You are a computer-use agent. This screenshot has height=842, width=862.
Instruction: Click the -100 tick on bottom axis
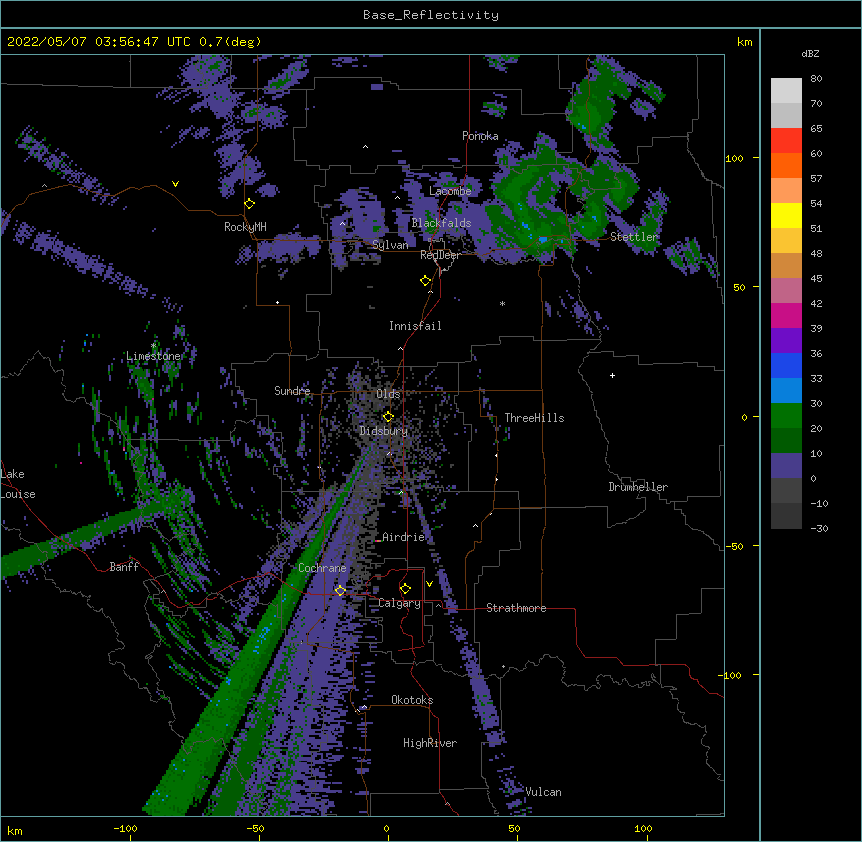click(125, 828)
